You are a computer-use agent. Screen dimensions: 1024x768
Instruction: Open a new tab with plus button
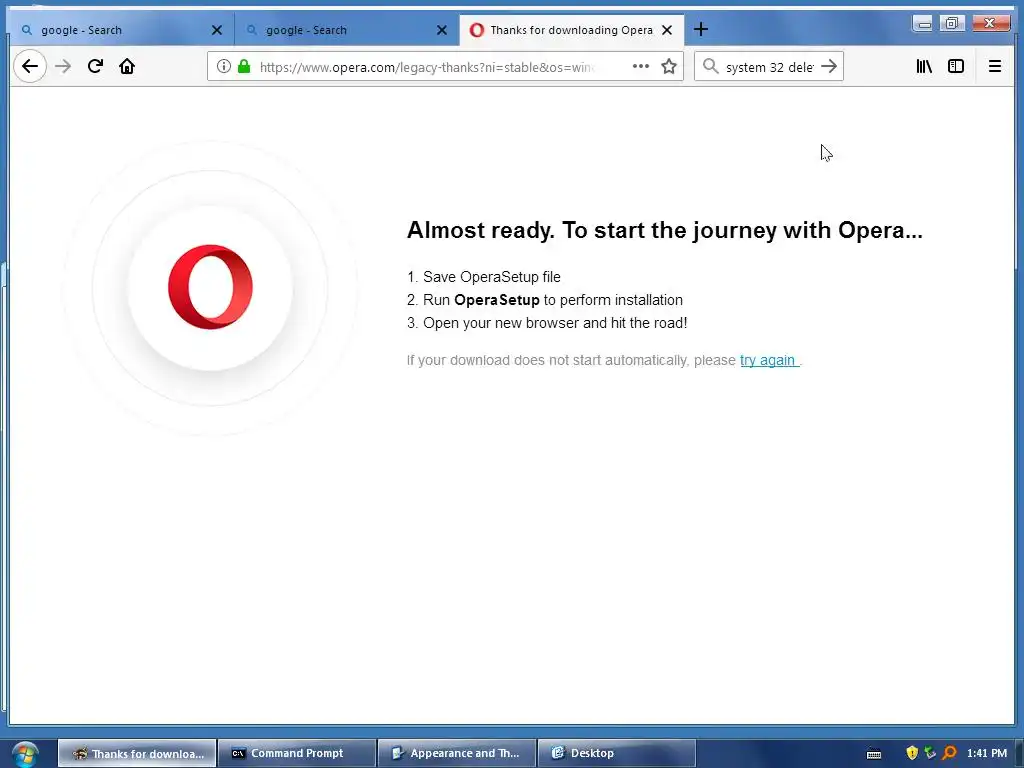point(701,29)
